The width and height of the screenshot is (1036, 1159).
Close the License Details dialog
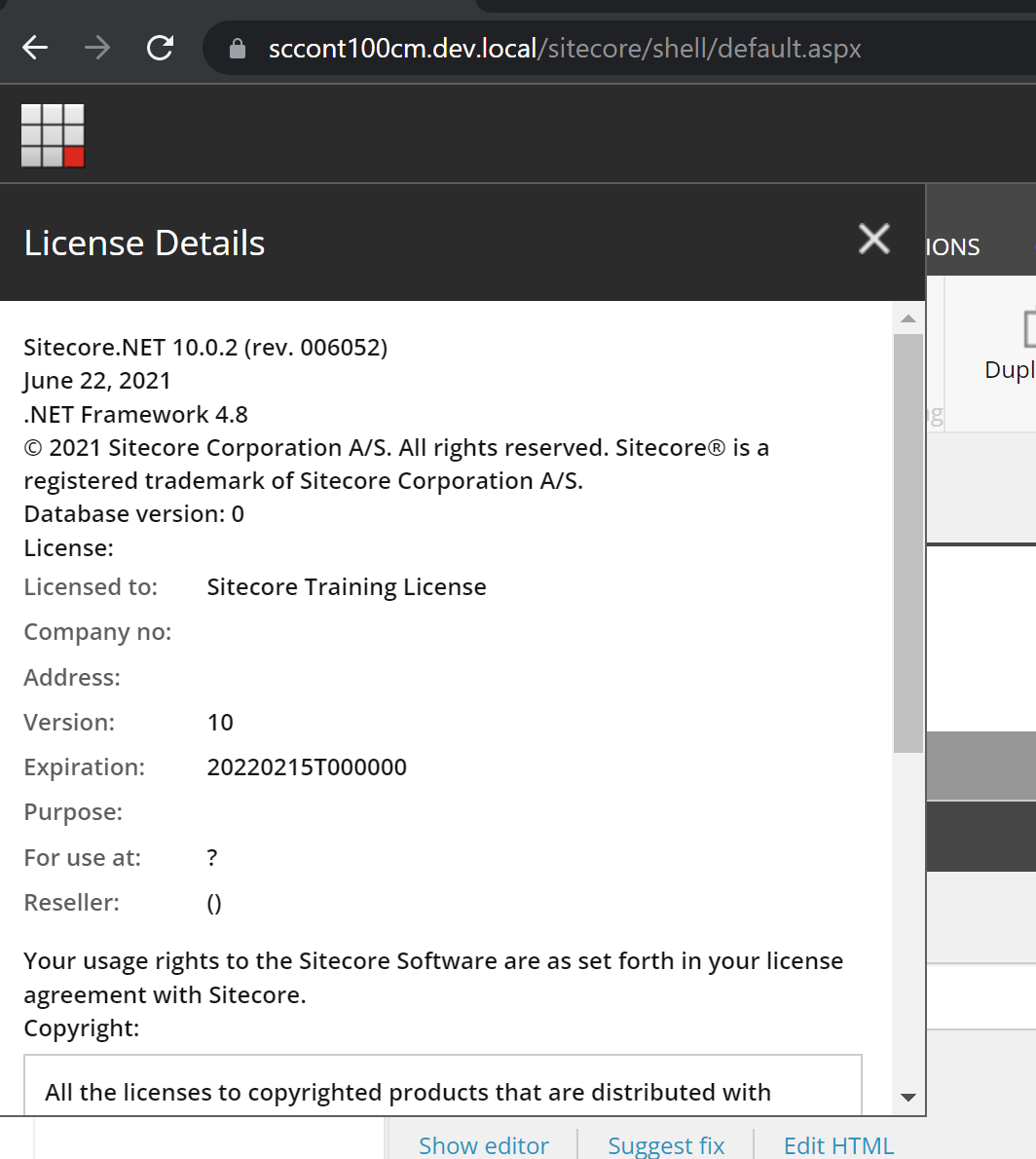pyautogui.click(x=874, y=240)
